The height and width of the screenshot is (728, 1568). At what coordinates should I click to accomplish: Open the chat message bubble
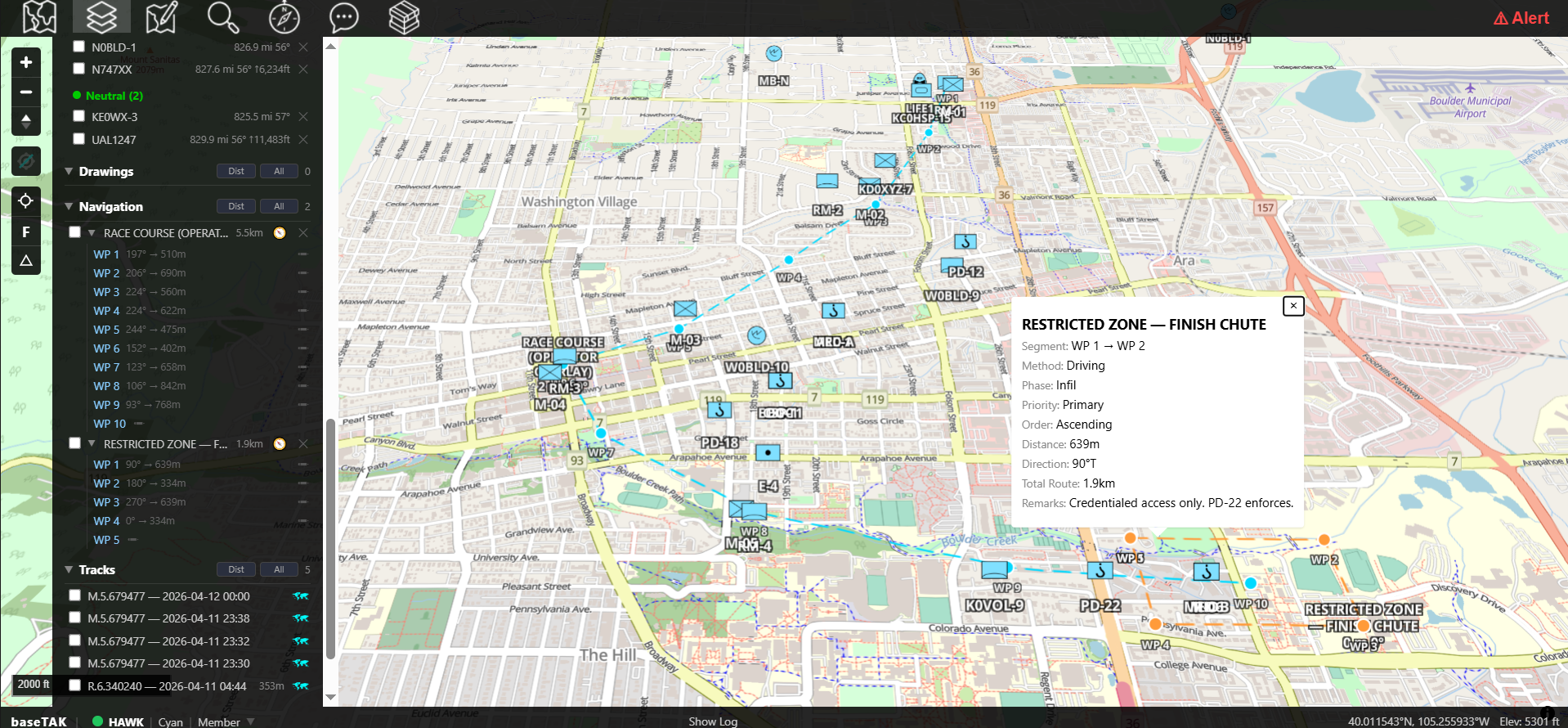[343, 17]
